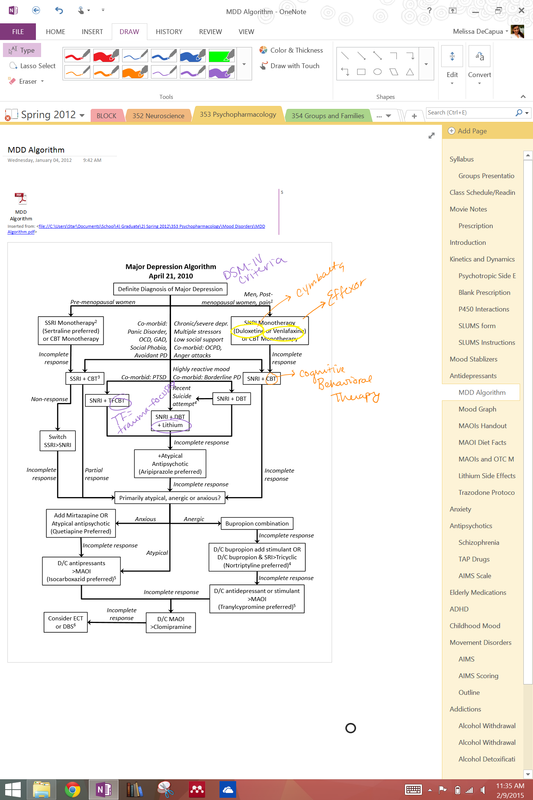Insert the oval shape
This screenshot has height=800, width=533.
click(377, 72)
